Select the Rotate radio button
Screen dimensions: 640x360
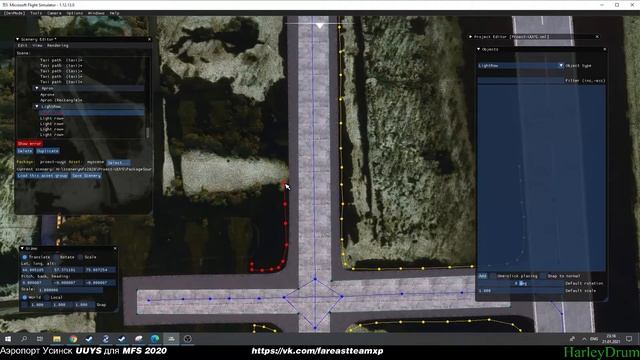pyautogui.click(x=56, y=257)
